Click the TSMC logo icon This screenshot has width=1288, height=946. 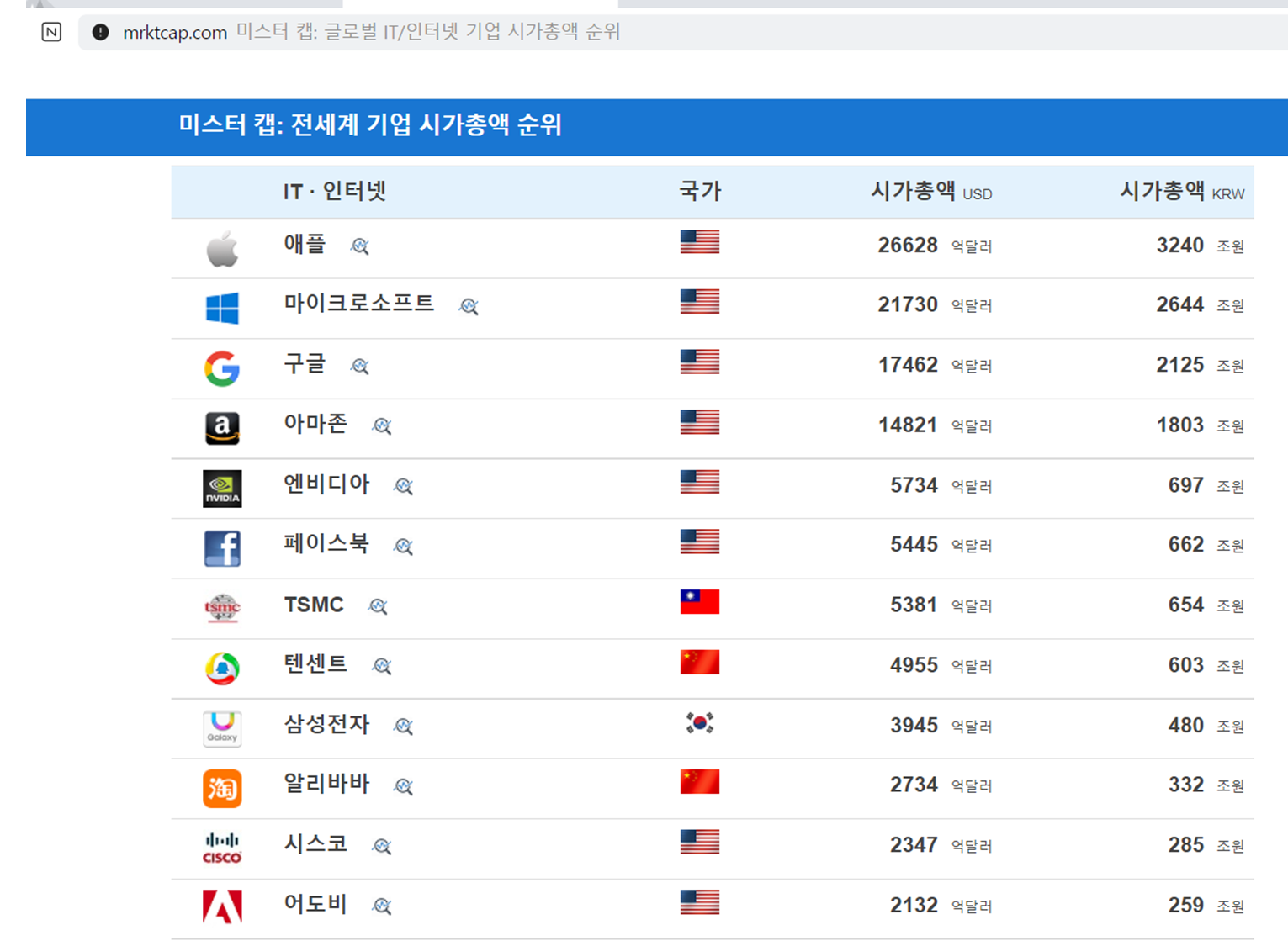222,608
